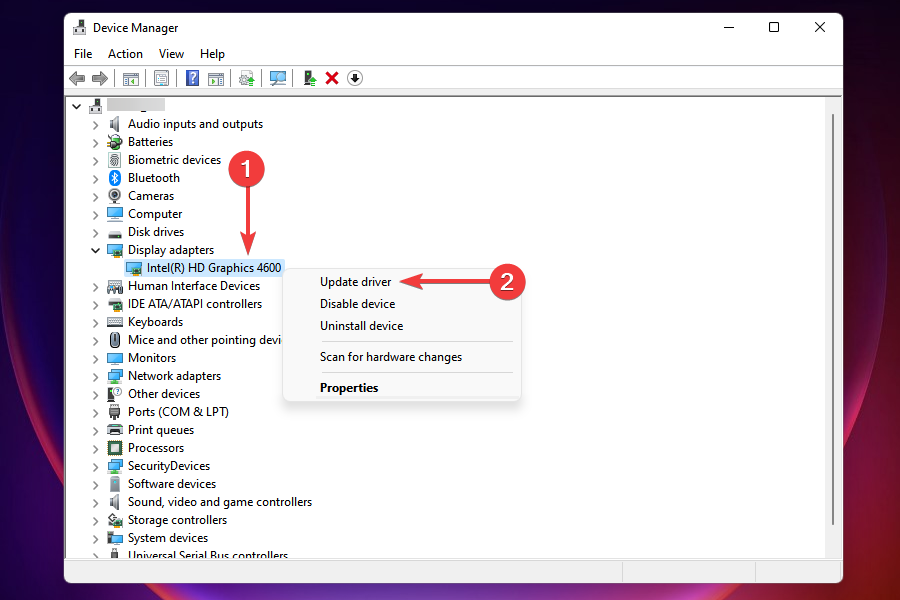Image resolution: width=900 pixels, height=600 pixels.
Task: Click the Show/Hide Action Pane toolbar icon
Action: [216, 78]
